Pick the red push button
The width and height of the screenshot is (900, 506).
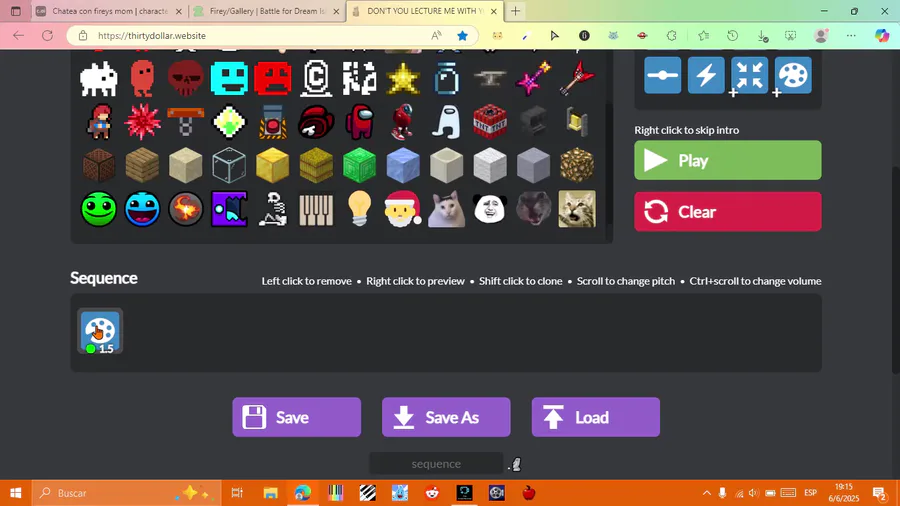[x=273, y=122]
